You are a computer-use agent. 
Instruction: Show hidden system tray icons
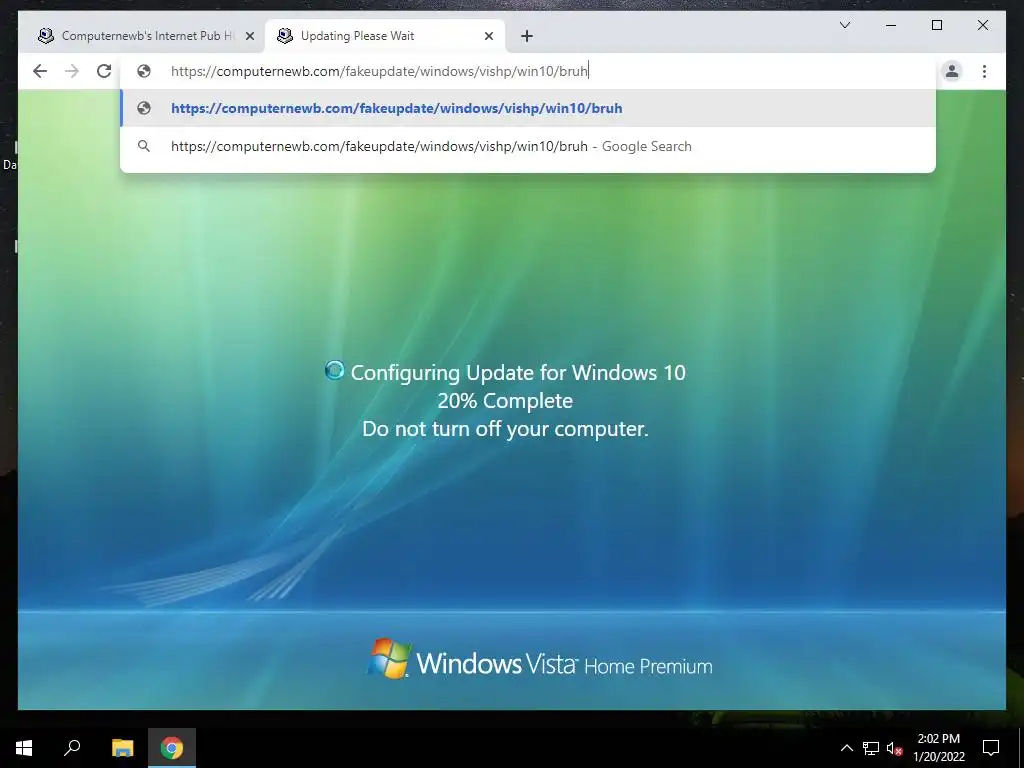tap(846, 748)
